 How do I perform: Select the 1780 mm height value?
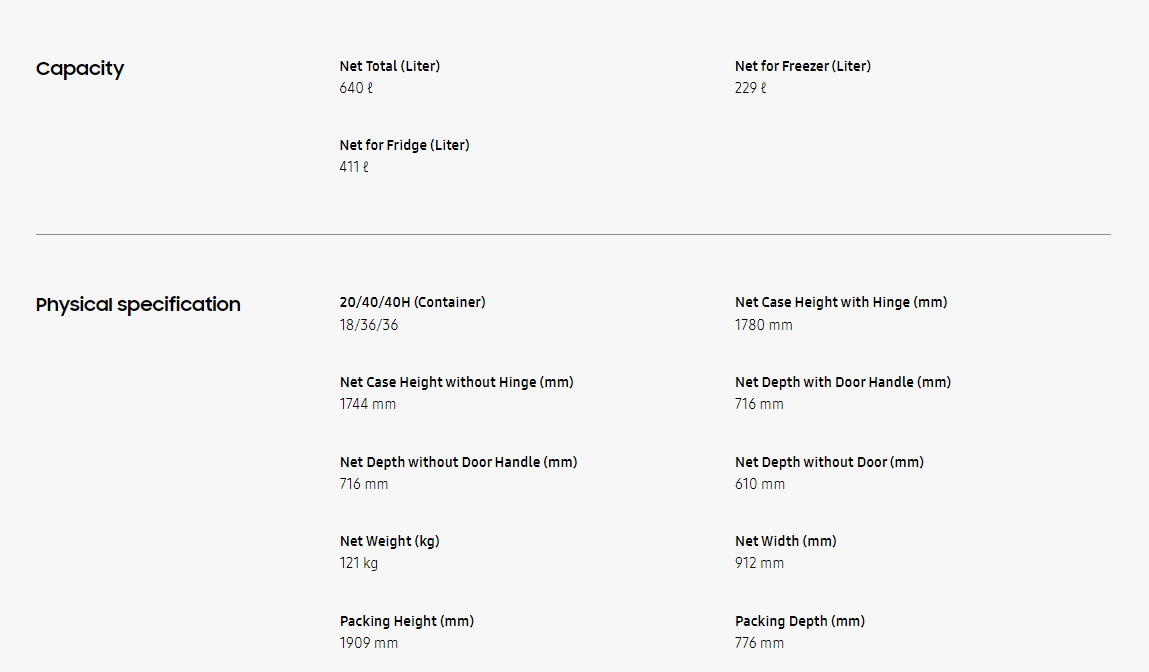[x=764, y=325]
